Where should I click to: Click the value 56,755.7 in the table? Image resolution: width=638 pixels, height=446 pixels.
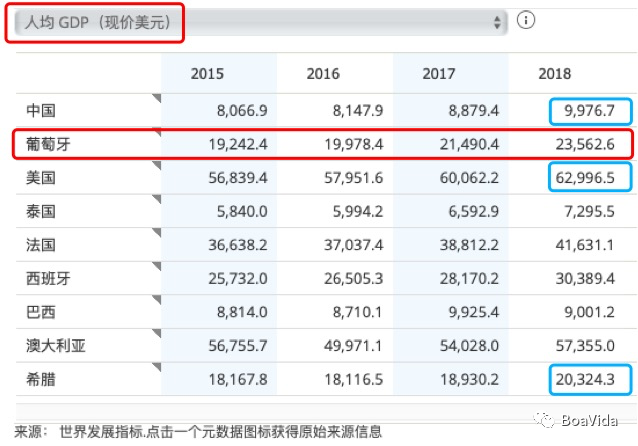coord(238,346)
